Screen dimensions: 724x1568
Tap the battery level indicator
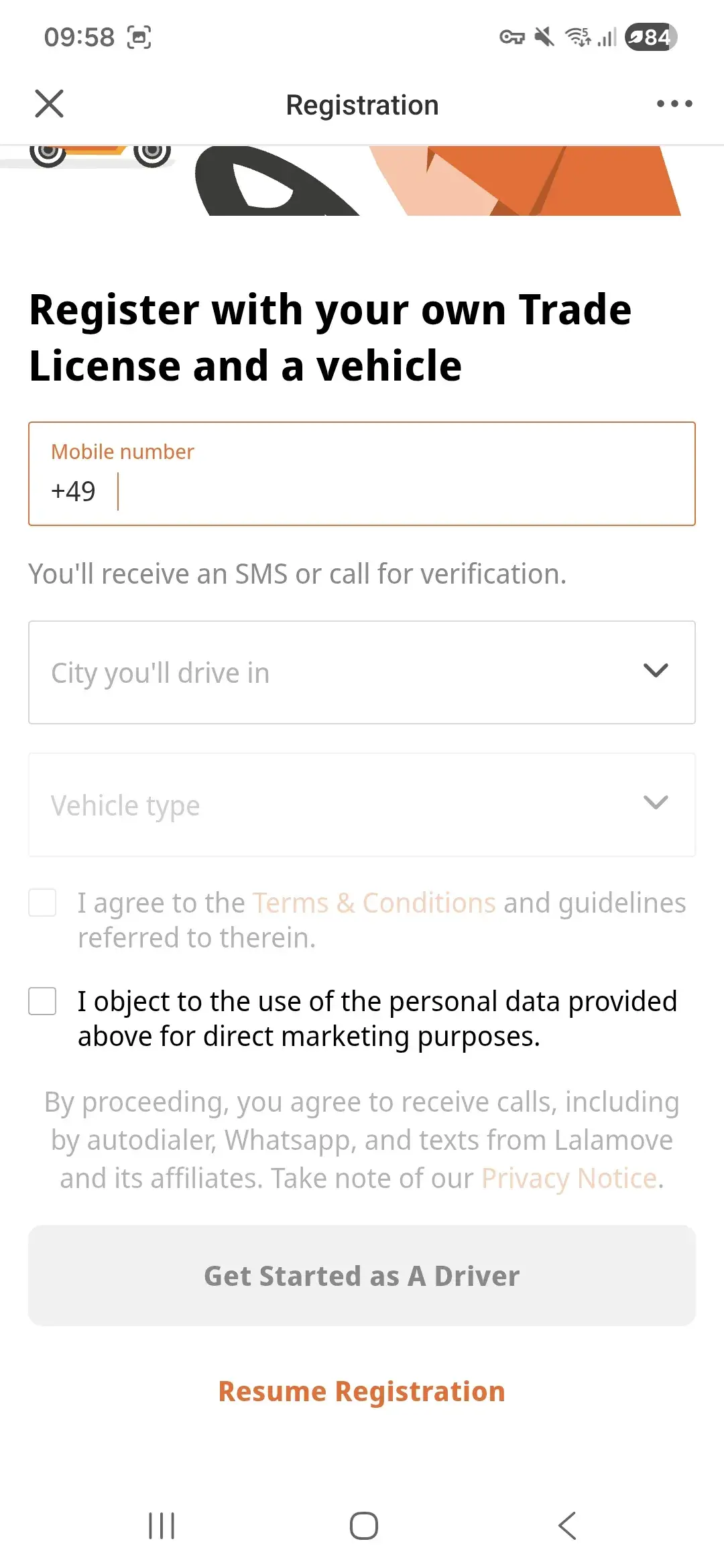650,37
